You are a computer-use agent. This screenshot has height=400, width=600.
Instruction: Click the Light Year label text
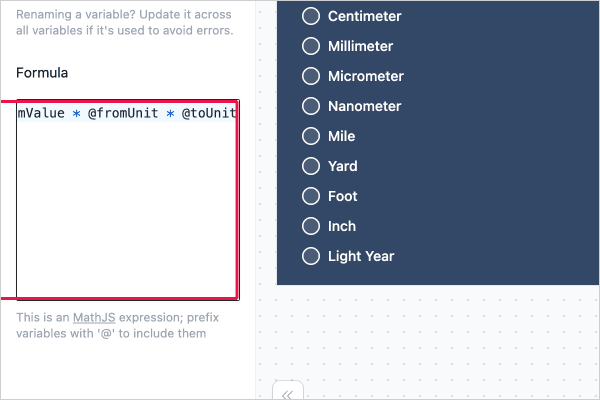(361, 256)
